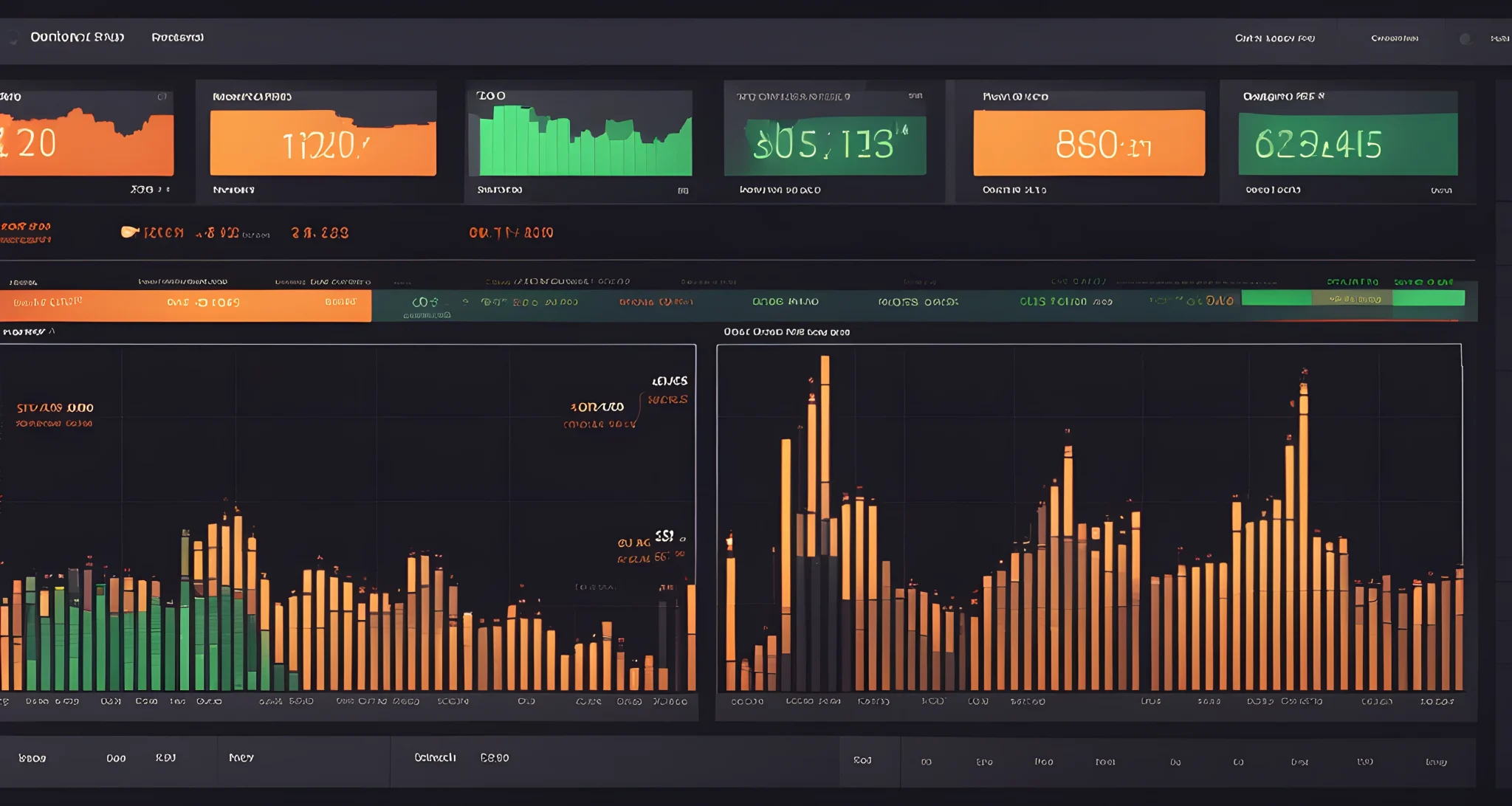Image resolution: width=1512 pixels, height=806 pixels.
Task: Click the orange highlighted segment of the status banner
Action: (x=185, y=305)
